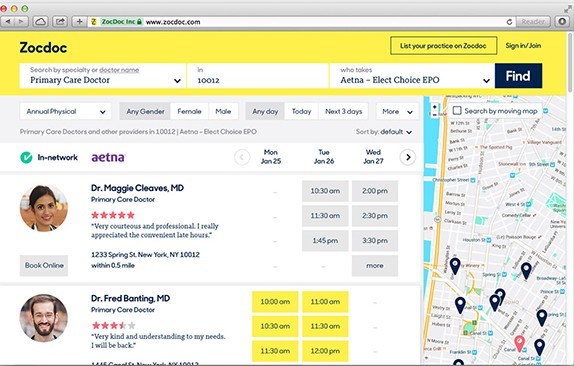Open the Primary Care Doctor specialty dropdown
This screenshot has width=574, height=366.
(102, 76)
